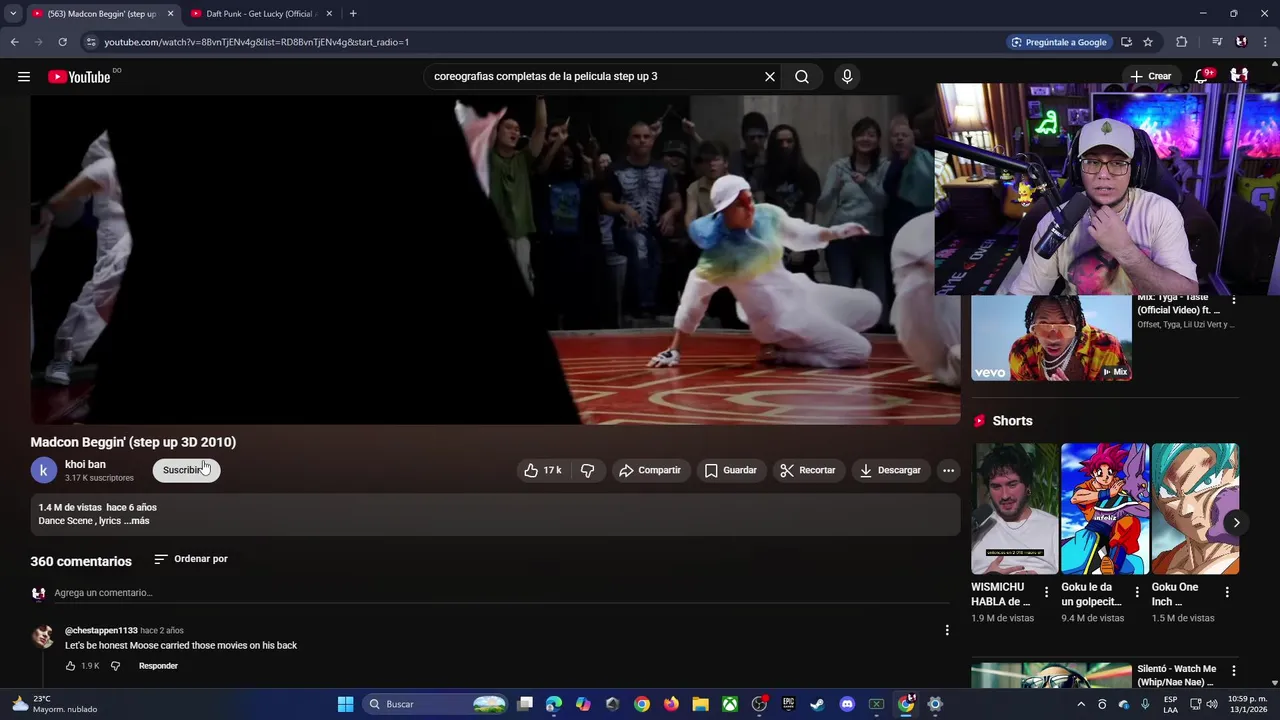Open the khoi ban channel name link
Screen dimensions: 1280x720
[85, 464]
